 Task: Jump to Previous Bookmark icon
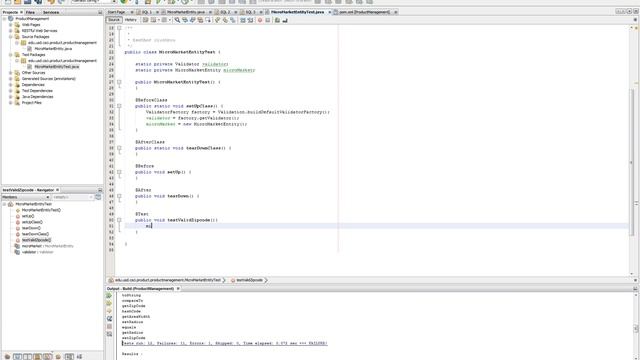pyautogui.click(x=217, y=20)
